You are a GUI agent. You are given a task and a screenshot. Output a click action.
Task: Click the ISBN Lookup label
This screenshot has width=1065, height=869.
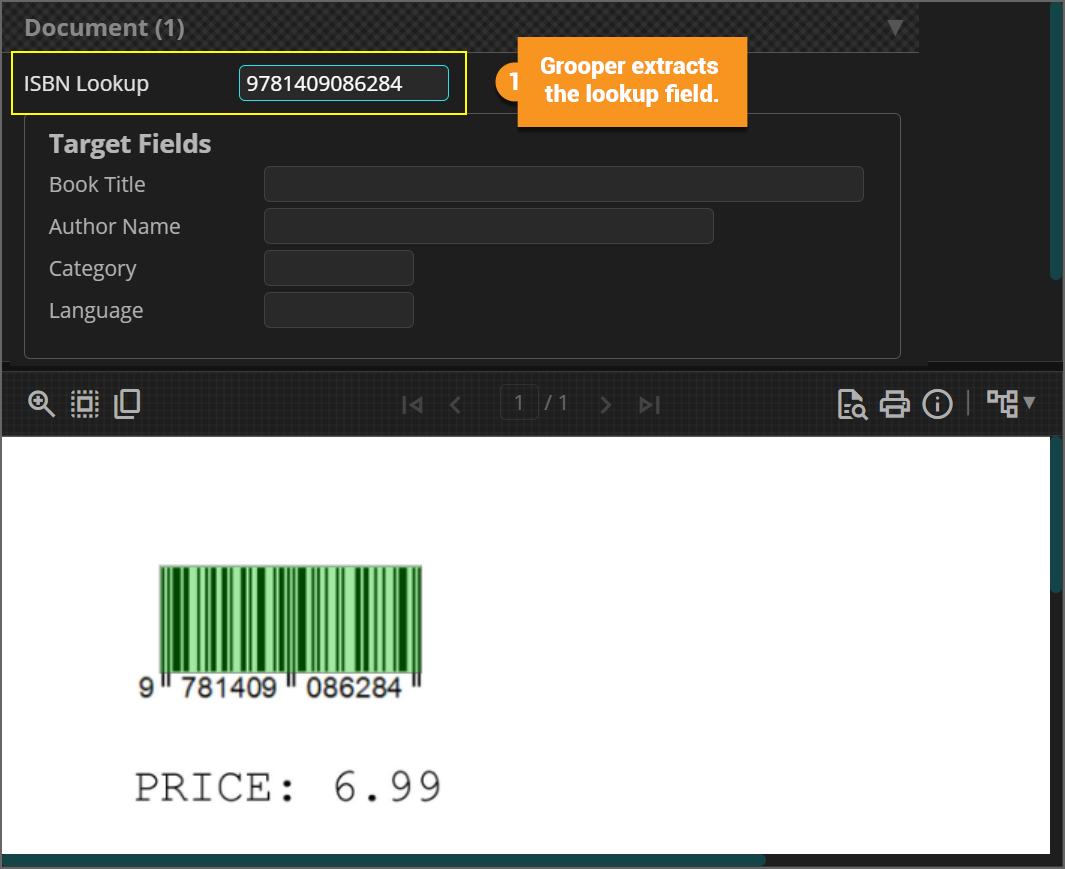coord(86,84)
